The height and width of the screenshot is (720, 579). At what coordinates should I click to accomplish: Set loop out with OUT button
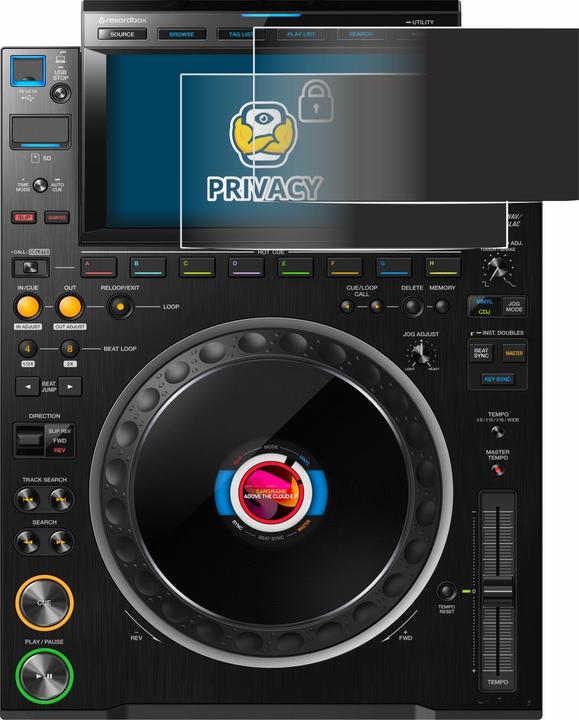pos(70,307)
